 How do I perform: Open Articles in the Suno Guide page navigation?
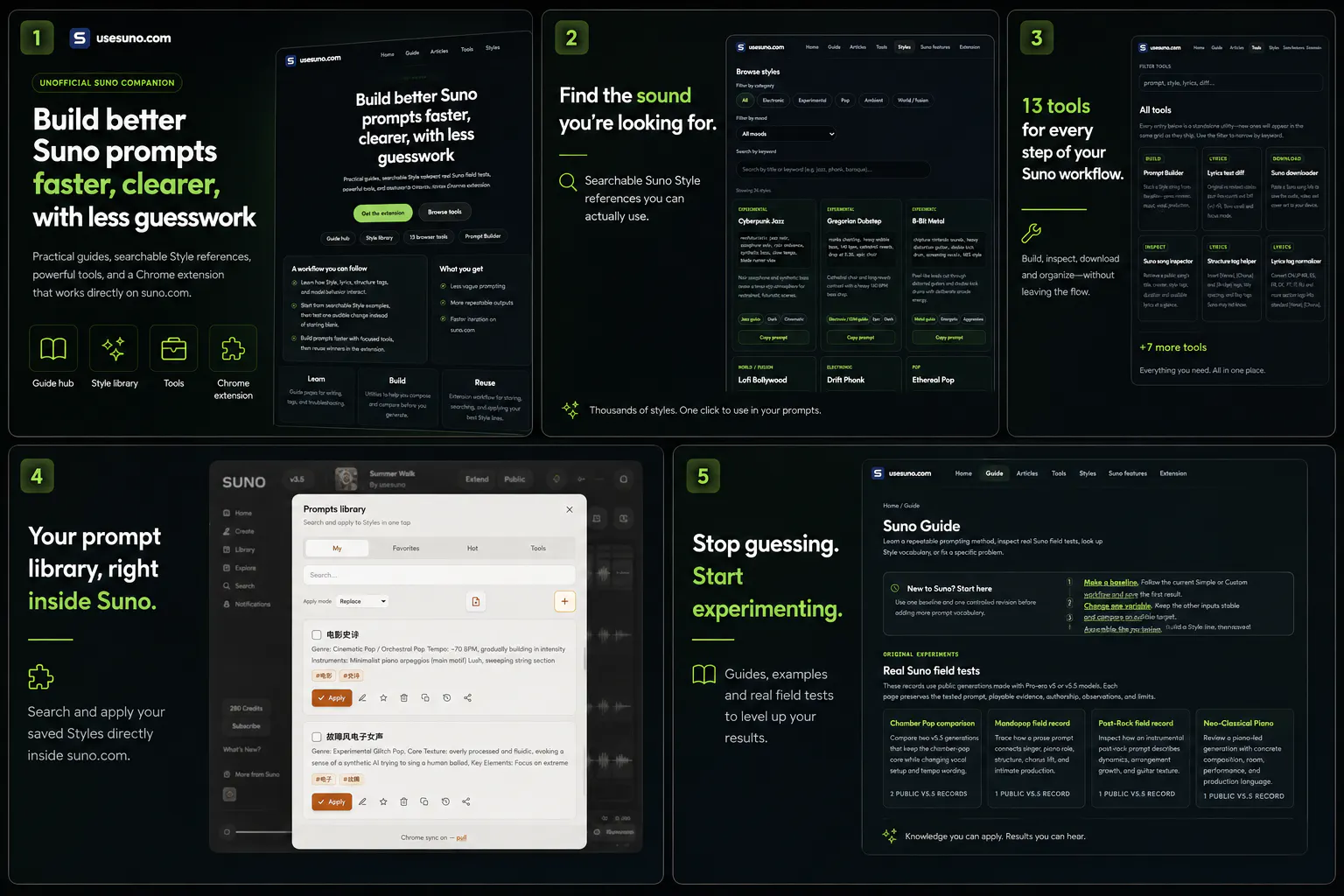pyautogui.click(x=1027, y=473)
